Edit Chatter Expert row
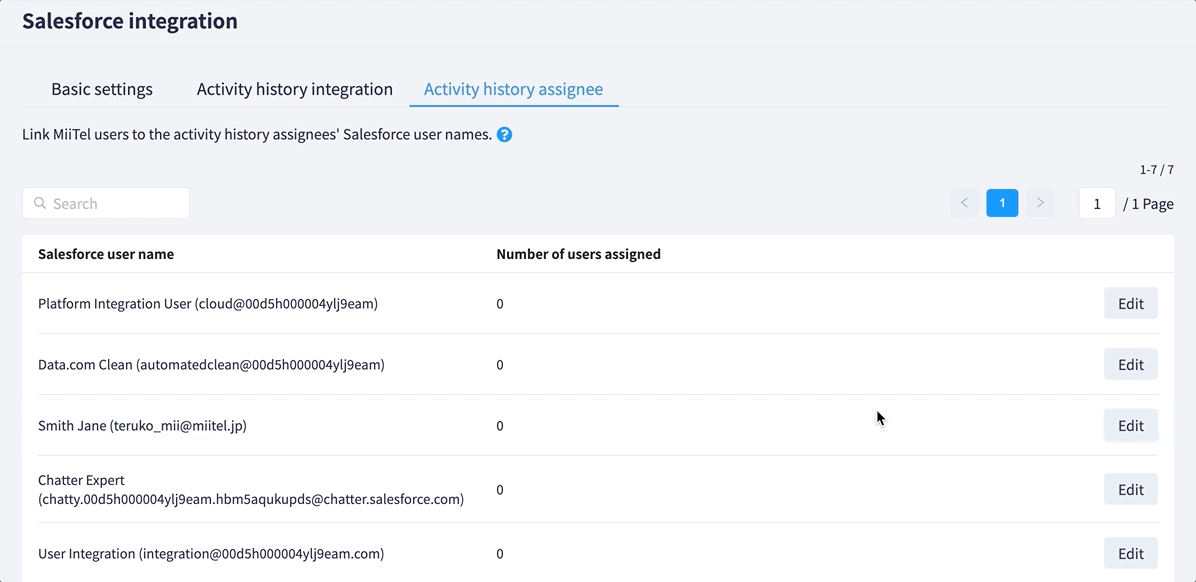This screenshot has width=1196, height=582. tap(1130, 489)
